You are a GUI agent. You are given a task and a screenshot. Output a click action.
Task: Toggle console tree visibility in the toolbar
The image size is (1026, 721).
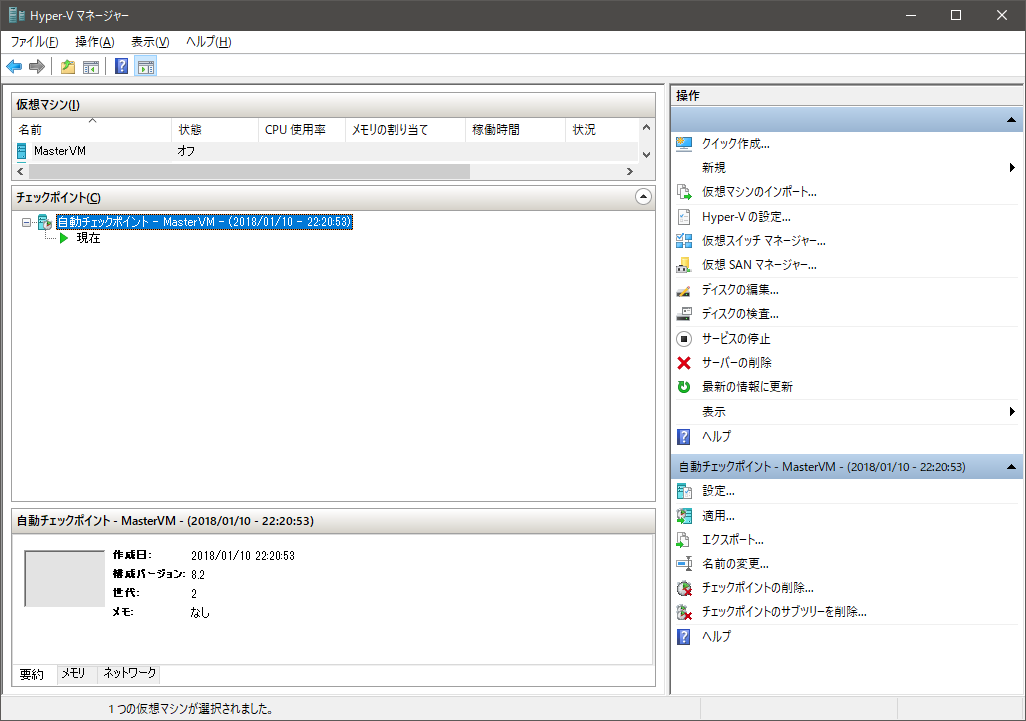(91, 66)
